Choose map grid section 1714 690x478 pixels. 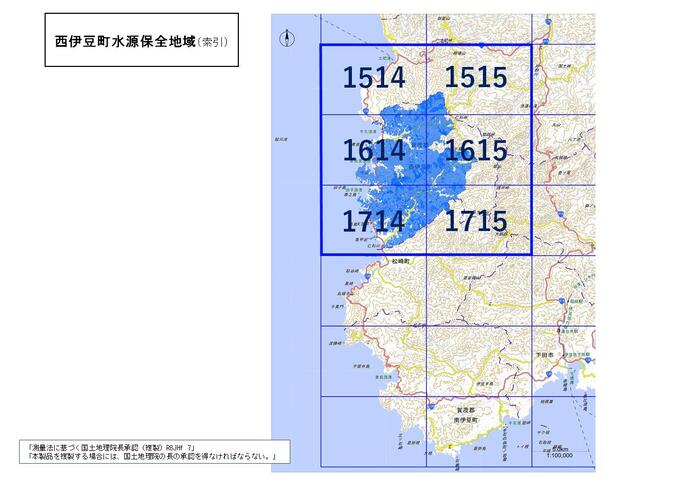click(374, 221)
